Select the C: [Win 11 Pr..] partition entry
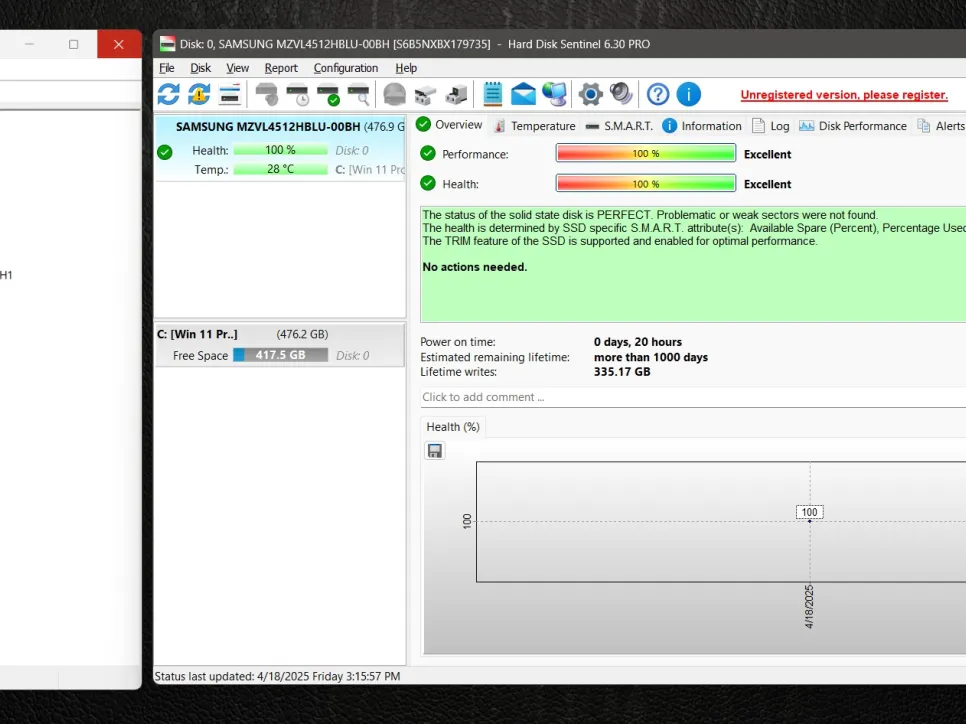Viewport: 966px width, 724px height. point(280,345)
